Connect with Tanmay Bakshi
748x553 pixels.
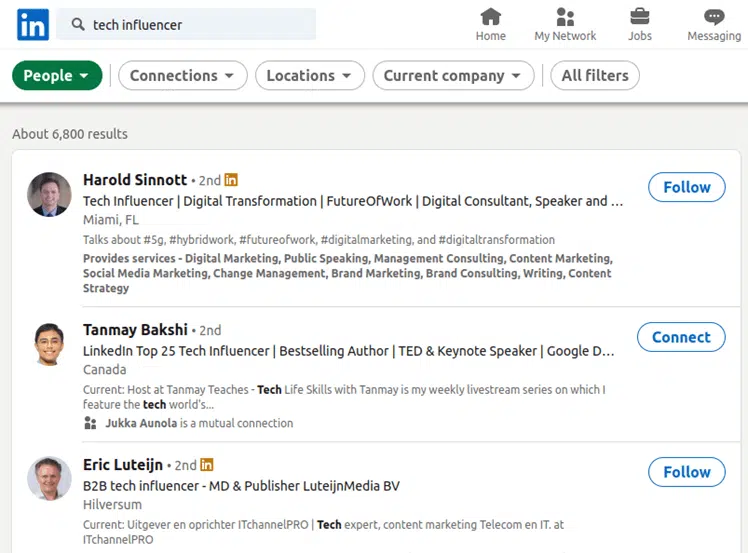pos(681,337)
